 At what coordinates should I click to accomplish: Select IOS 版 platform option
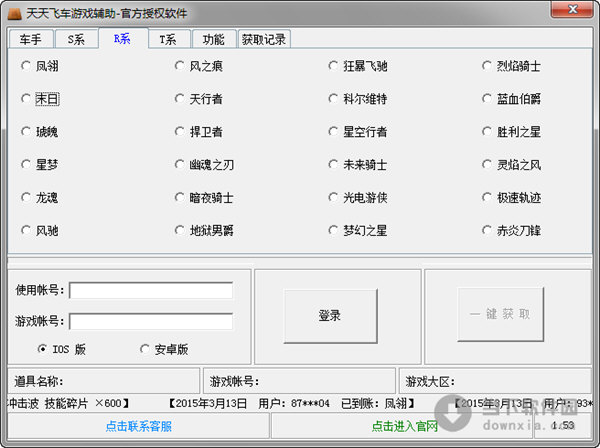(x=43, y=349)
